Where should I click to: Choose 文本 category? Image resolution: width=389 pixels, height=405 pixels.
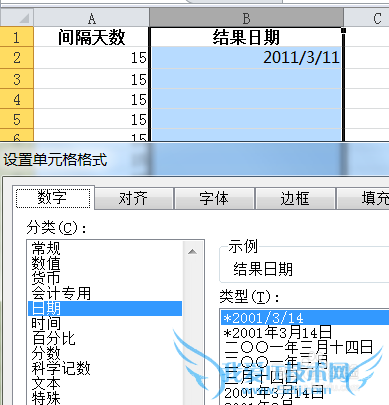tap(105, 383)
